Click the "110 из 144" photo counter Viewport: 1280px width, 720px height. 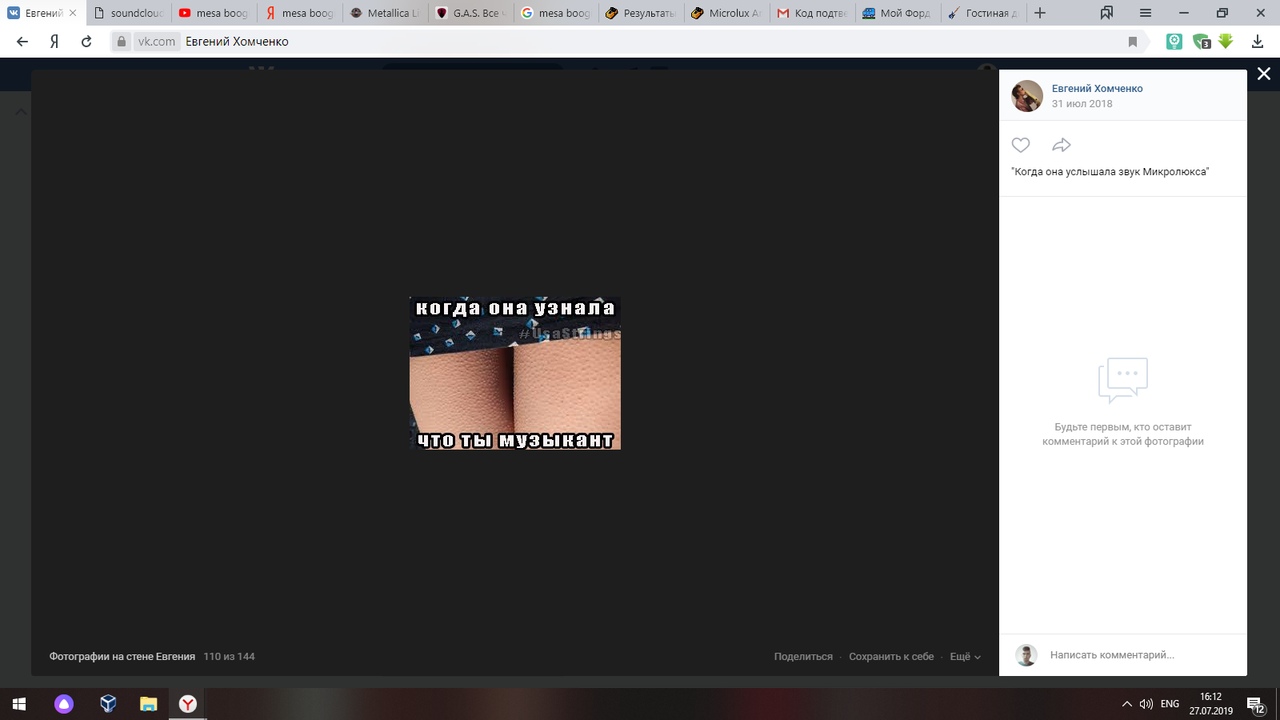pos(229,656)
